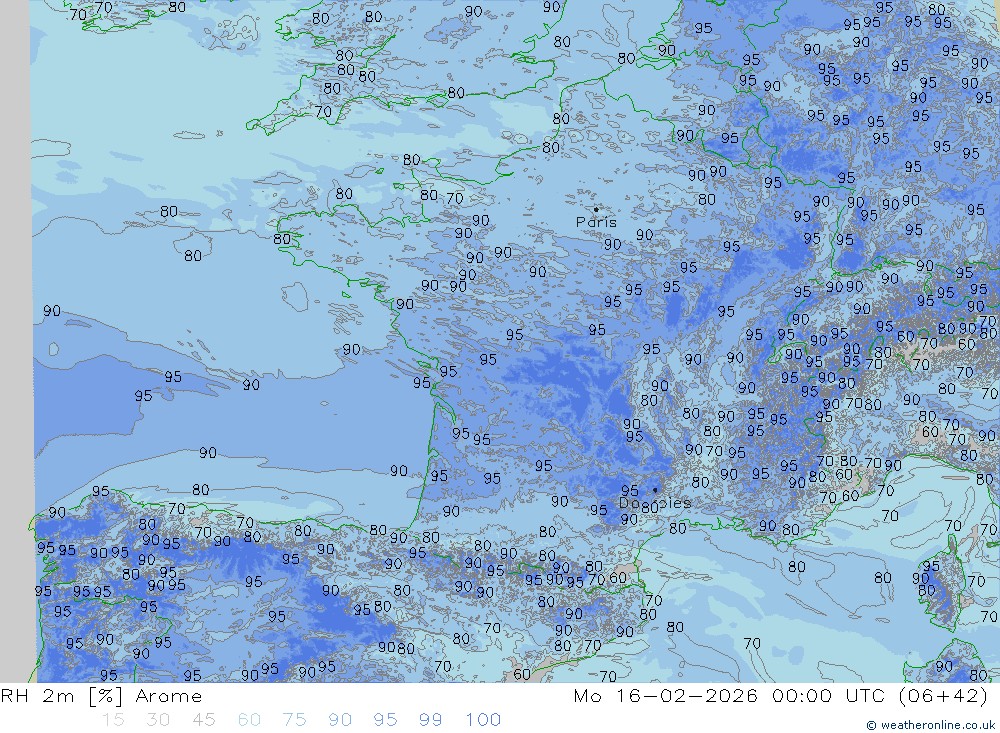Select the 15 value in the legend
The image size is (1000, 733).
click(113, 720)
